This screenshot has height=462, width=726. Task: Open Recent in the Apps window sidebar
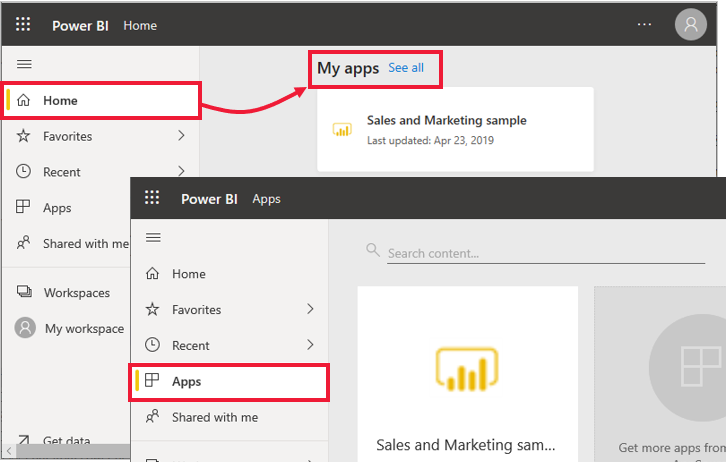click(230, 345)
